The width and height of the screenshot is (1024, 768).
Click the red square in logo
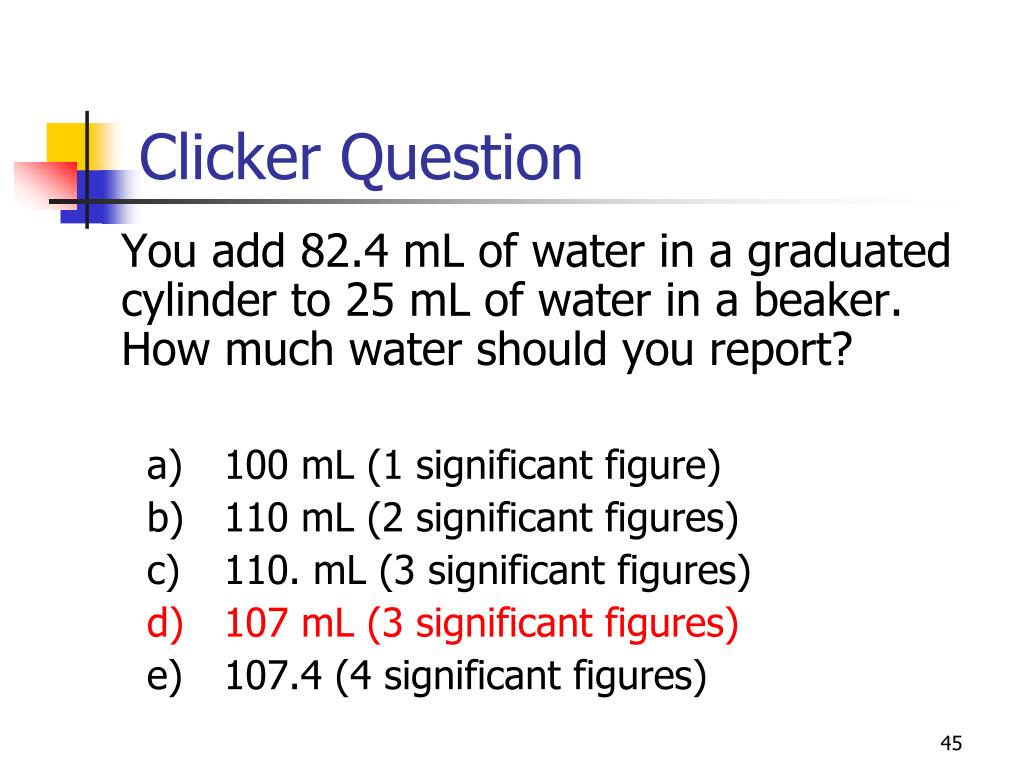pyautogui.click(x=44, y=185)
